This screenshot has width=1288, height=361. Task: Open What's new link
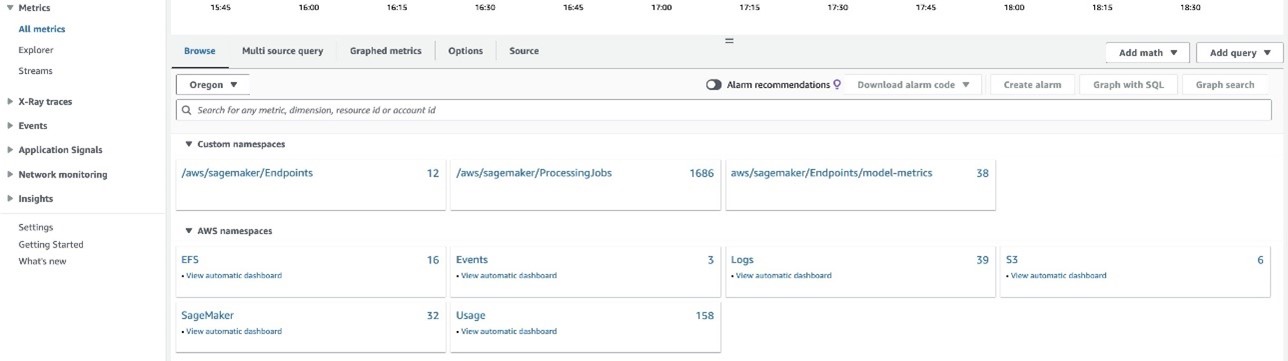[42, 262]
